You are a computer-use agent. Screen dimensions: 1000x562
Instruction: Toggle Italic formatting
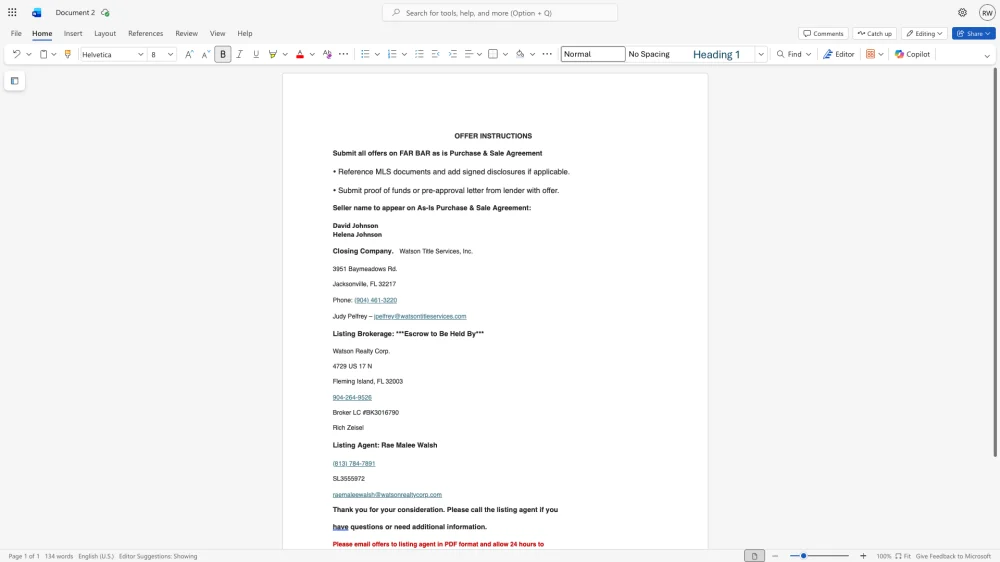pyautogui.click(x=239, y=54)
